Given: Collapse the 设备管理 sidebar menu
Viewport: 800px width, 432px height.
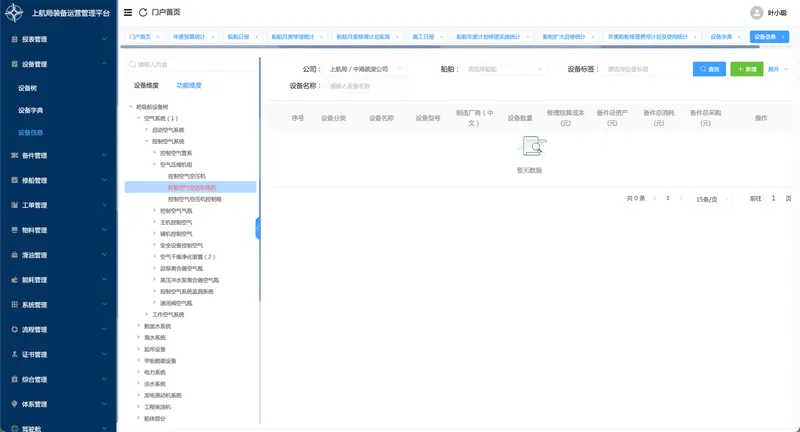Looking at the screenshot, I should [x=104, y=64].
